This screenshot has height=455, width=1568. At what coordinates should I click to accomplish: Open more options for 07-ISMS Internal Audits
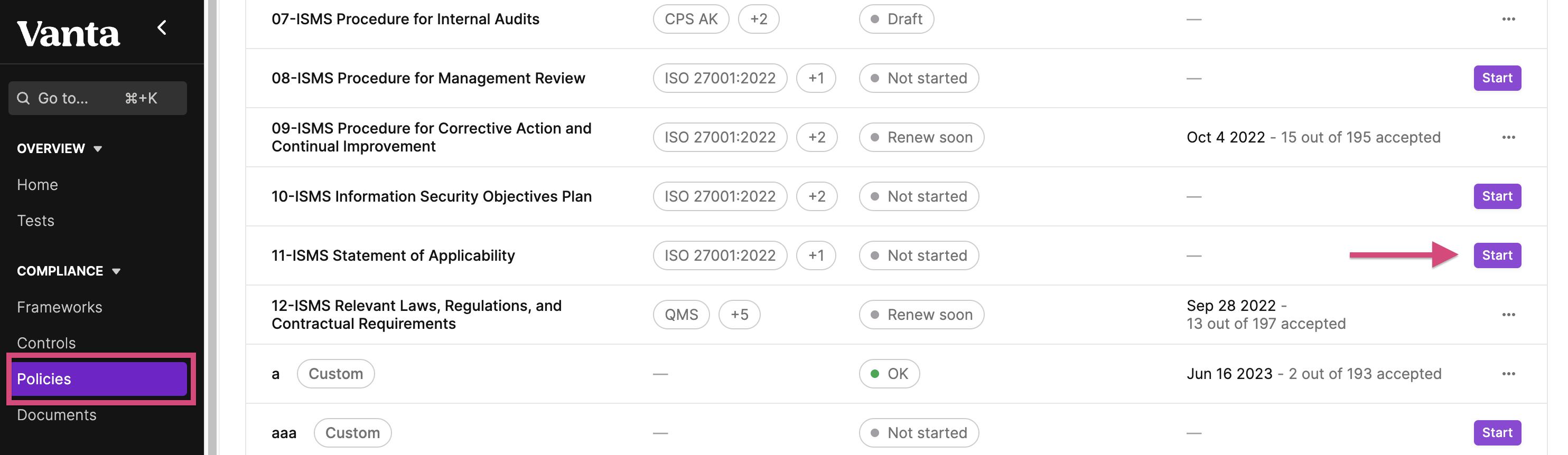point(1508,19)
